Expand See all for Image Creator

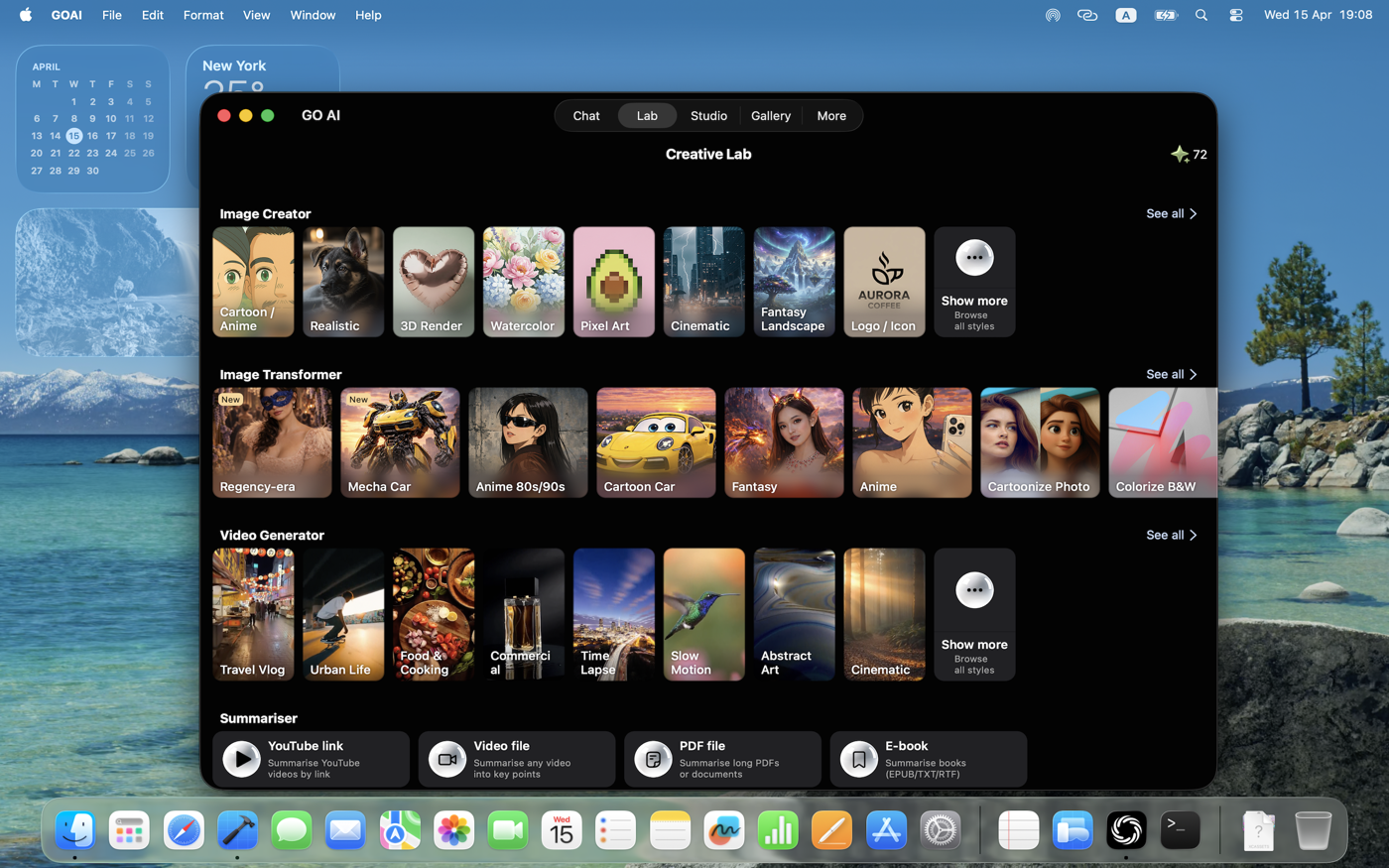click(1171, 213)
